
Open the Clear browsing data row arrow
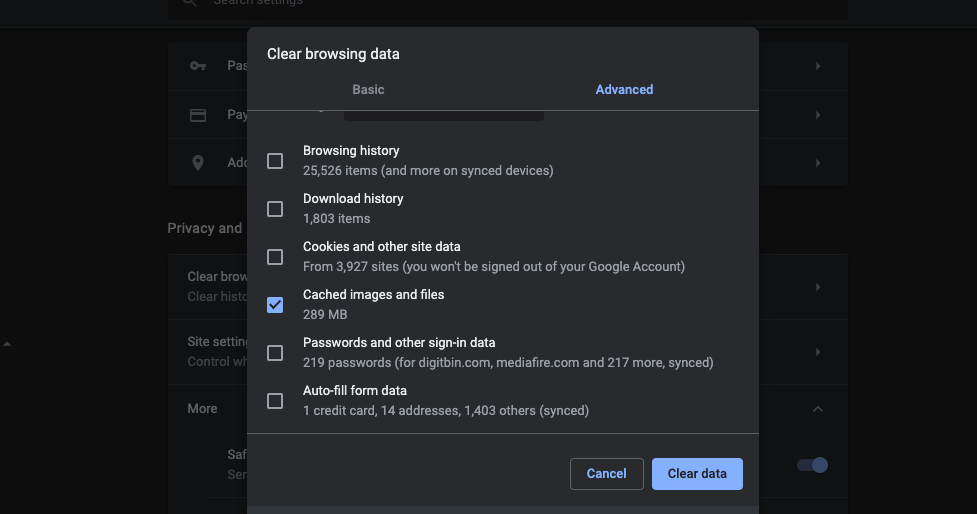coord(817,287)
